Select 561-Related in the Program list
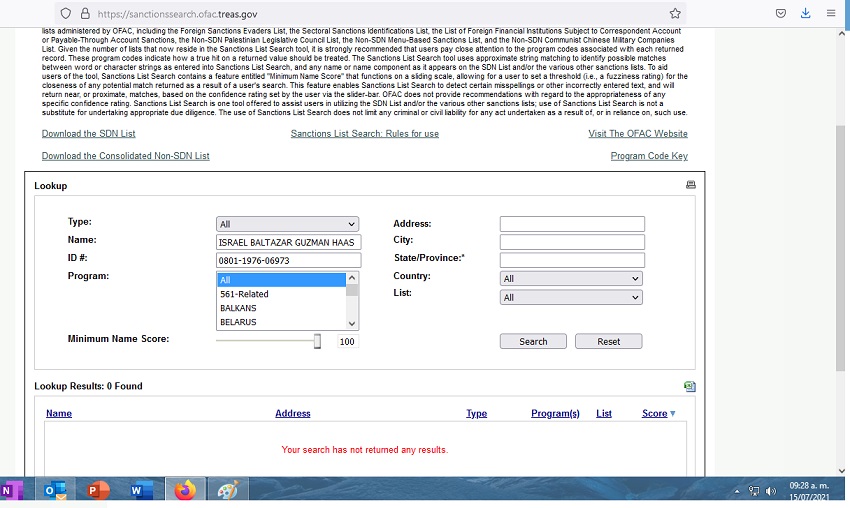Screen dimensions: 850x508 point(244,294)
